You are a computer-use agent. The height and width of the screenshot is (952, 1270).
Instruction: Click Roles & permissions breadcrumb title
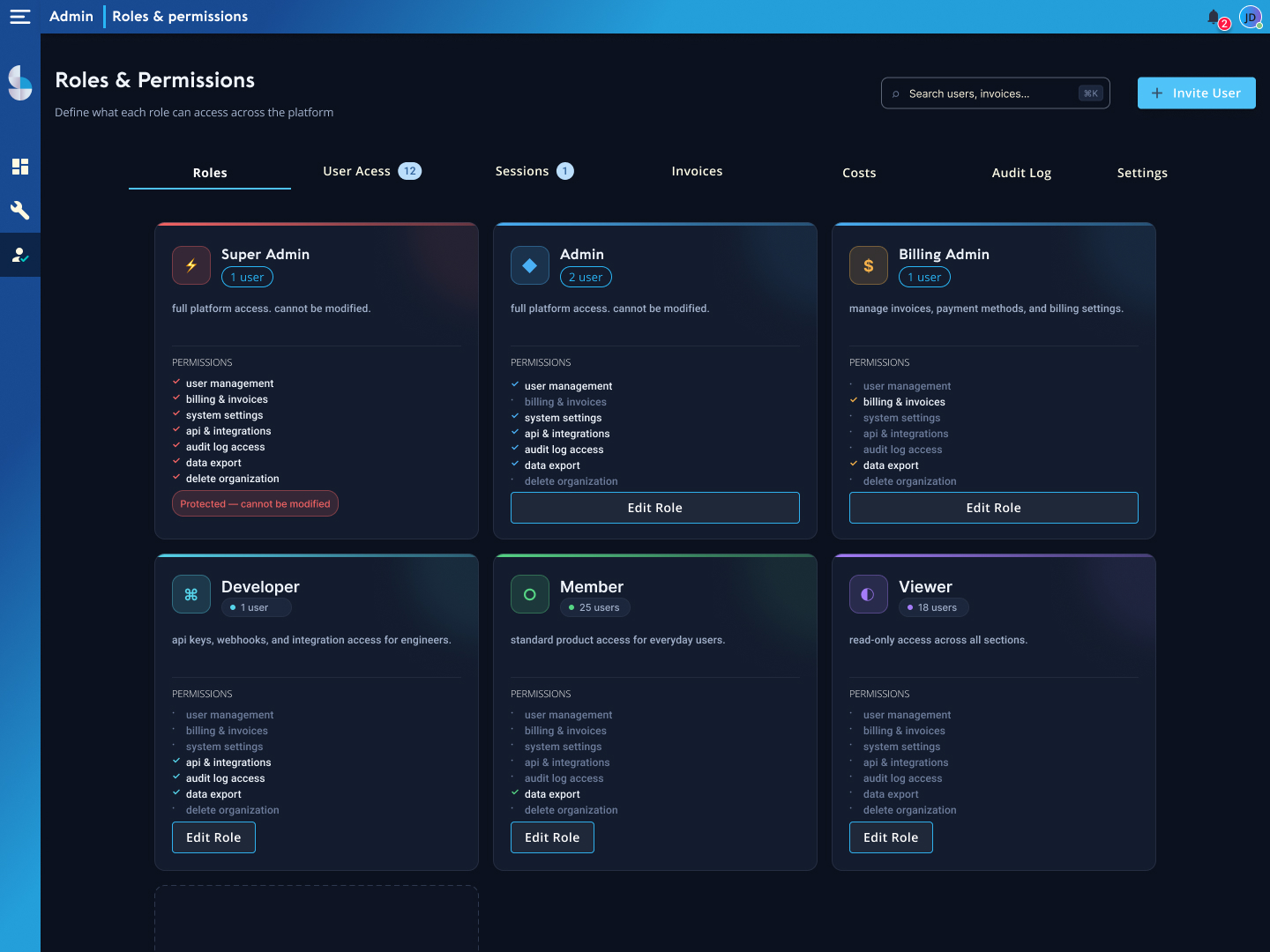pos(180,17)
